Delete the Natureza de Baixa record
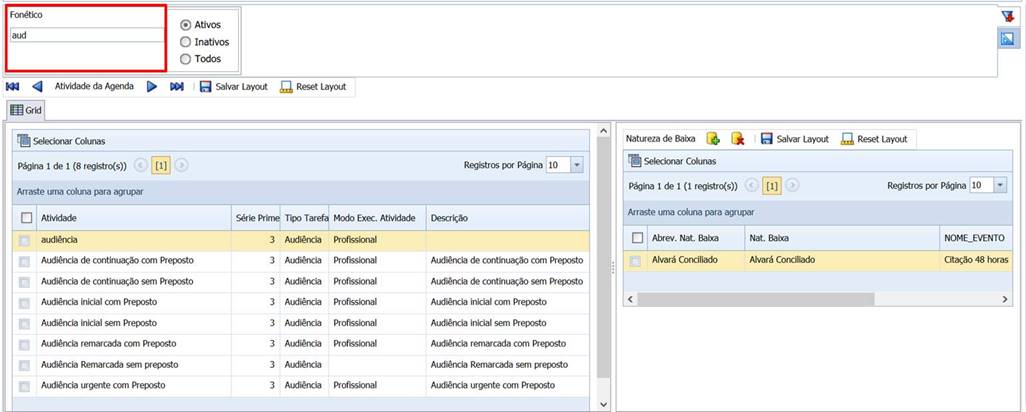Screen dimensions: 1026x412 [738, 139]
